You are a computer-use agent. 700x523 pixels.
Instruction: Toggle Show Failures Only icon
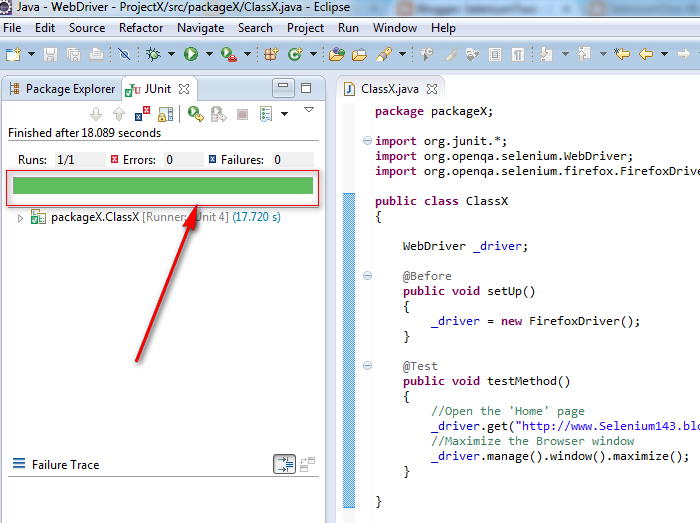pyautogui.click(x=142, y=114)
